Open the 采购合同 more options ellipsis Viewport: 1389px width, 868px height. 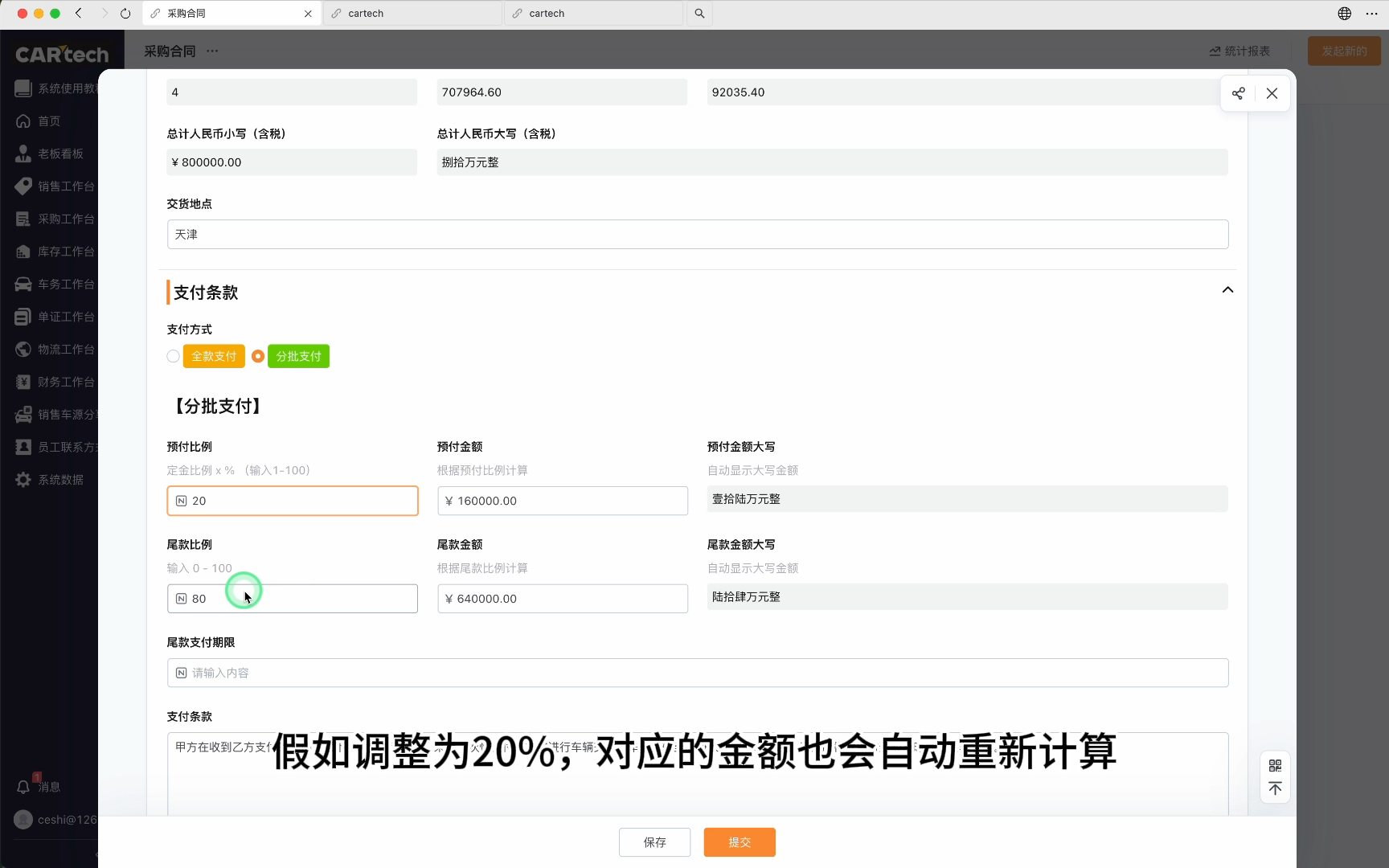tap(212, 51)
